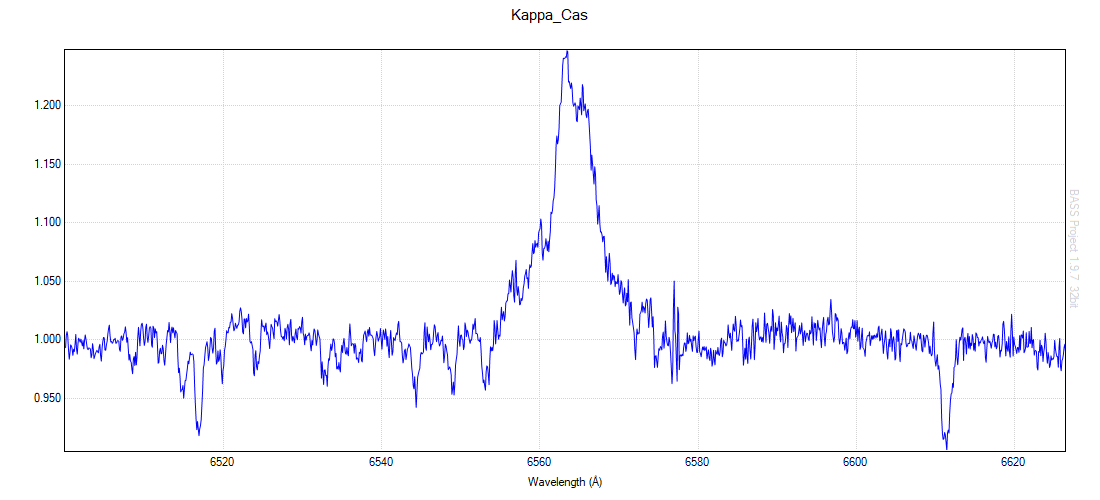This screenshot has width=1100, height=500.
Task: Click the 1.000 y-axis tick label
Action: click(x=47, y=340)
